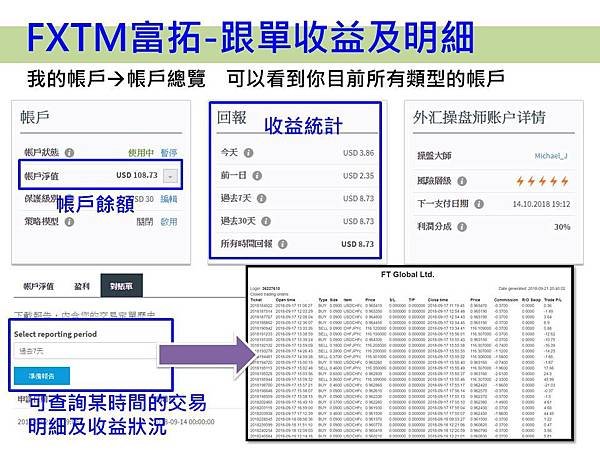Image resolution: width=600 pixels, height=450 pixels.
Task: Click the 14.10.2018 19:12 payment date
Action: click(x=541, y=204)
